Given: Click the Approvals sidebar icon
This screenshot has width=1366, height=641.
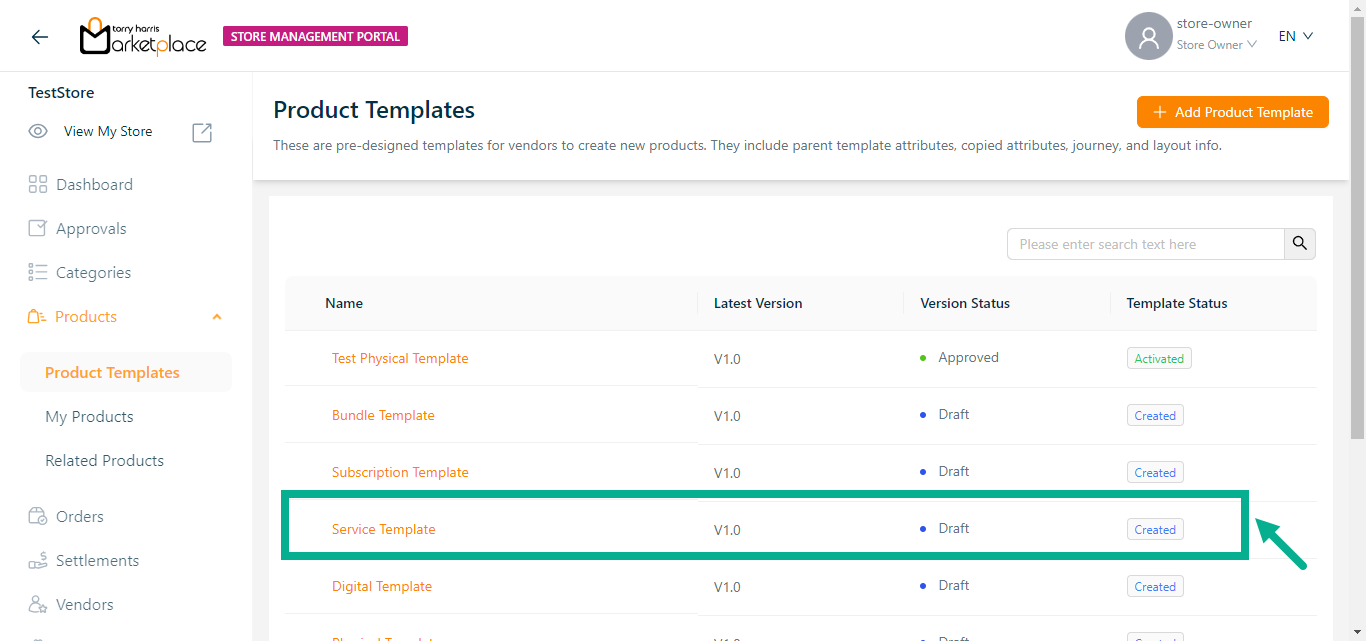Looking at the screenshot, I should [x=38, y=228].
